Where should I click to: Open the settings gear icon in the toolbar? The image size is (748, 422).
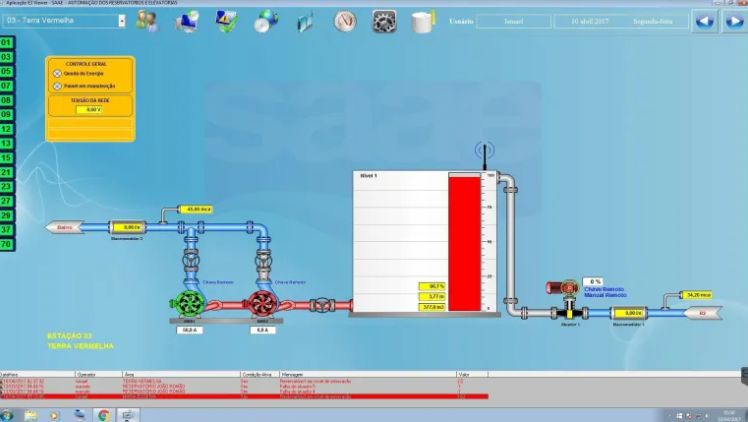384,21
